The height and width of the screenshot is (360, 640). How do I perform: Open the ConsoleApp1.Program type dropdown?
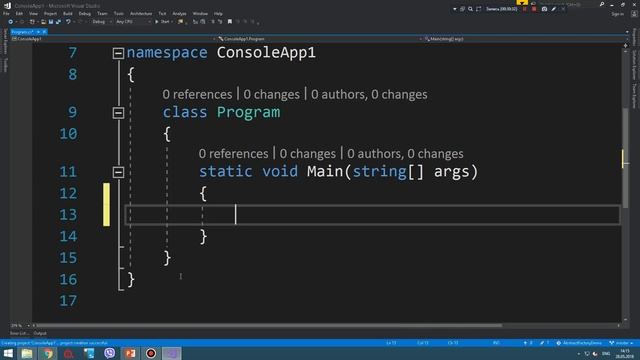coord(319,39)
